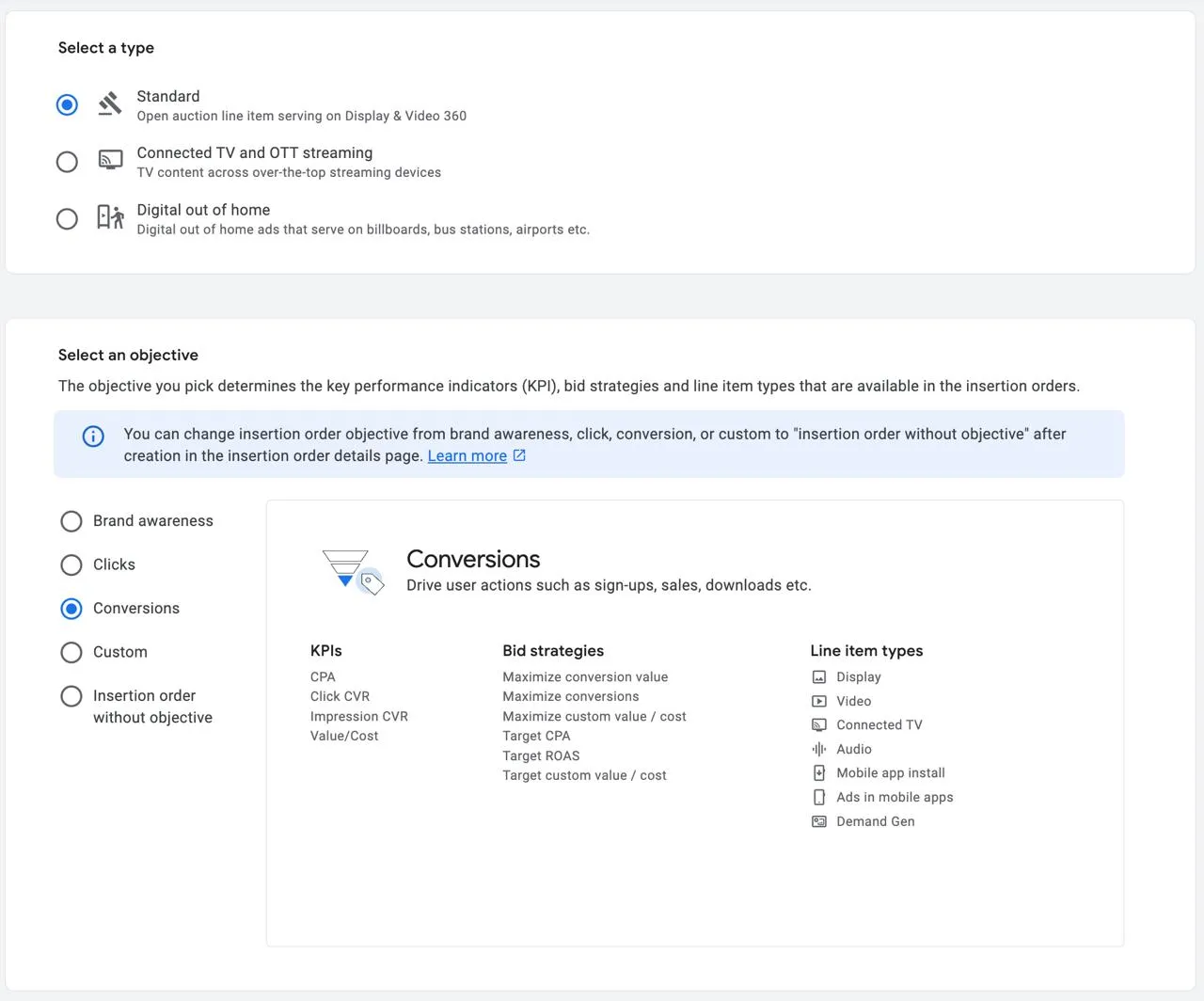This screenshot has width=1204, height=1001.
Task: Click the Line item types heading
Action: click(x=866, y=651)
